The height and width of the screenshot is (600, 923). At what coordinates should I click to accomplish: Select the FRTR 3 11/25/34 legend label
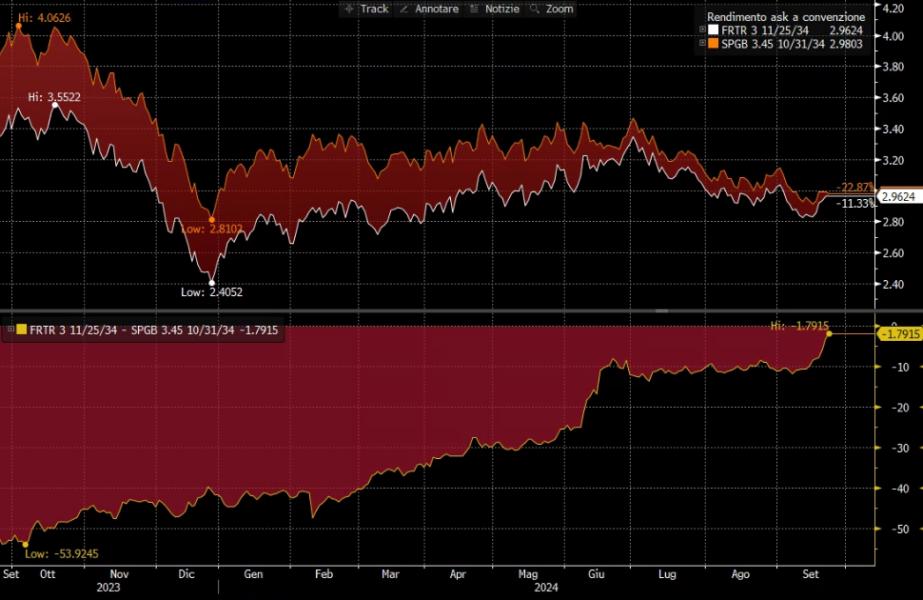(x=765, y=30)
